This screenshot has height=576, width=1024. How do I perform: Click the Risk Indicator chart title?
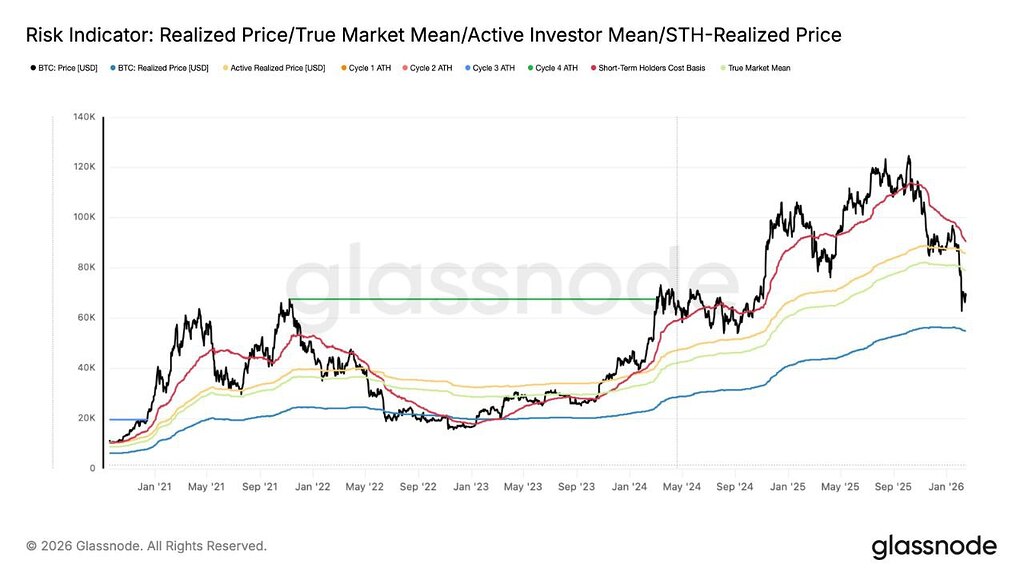click(x=433, y=35)
